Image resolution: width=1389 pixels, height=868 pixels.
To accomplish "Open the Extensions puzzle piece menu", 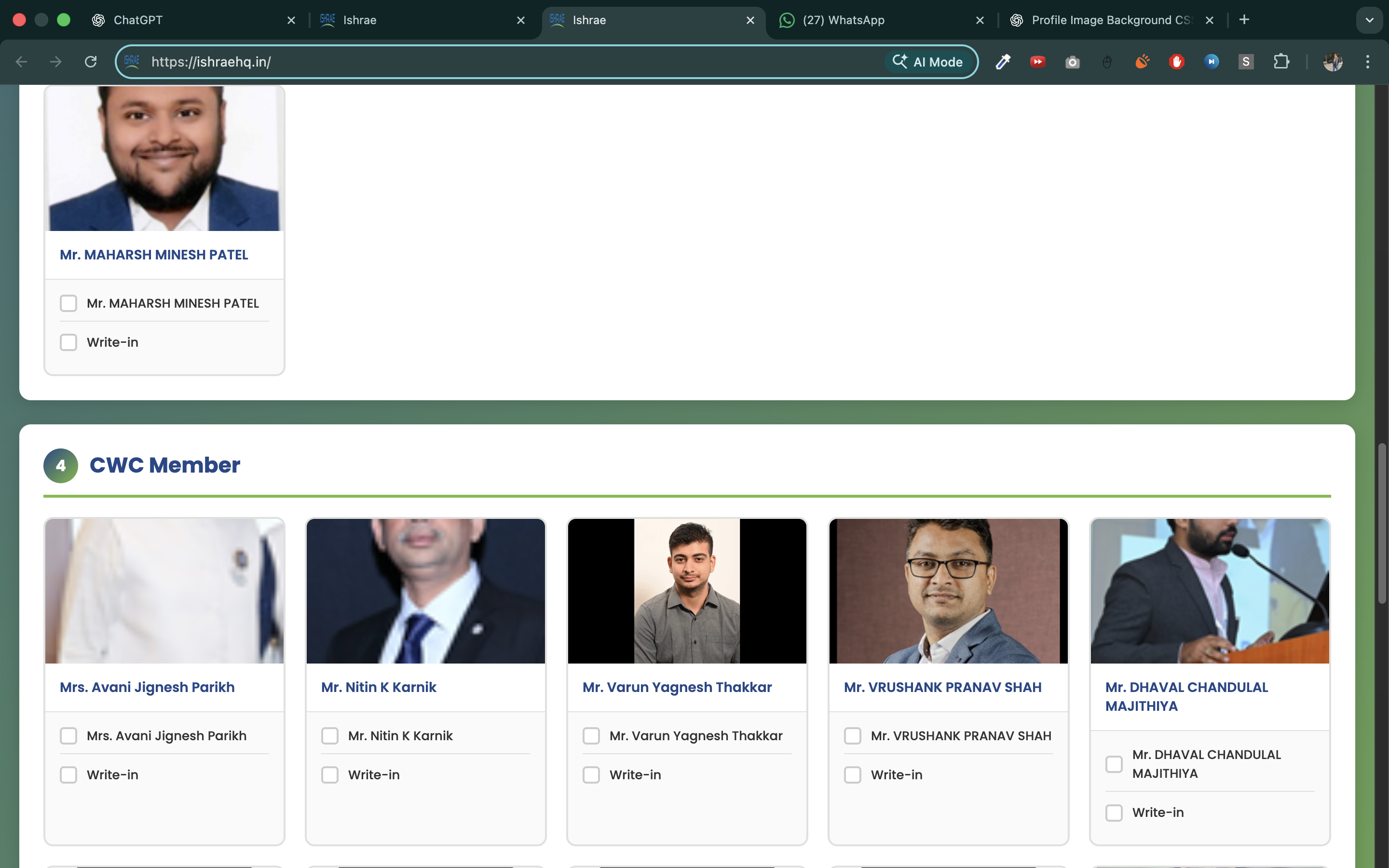I will click(x=1281, y=61).
